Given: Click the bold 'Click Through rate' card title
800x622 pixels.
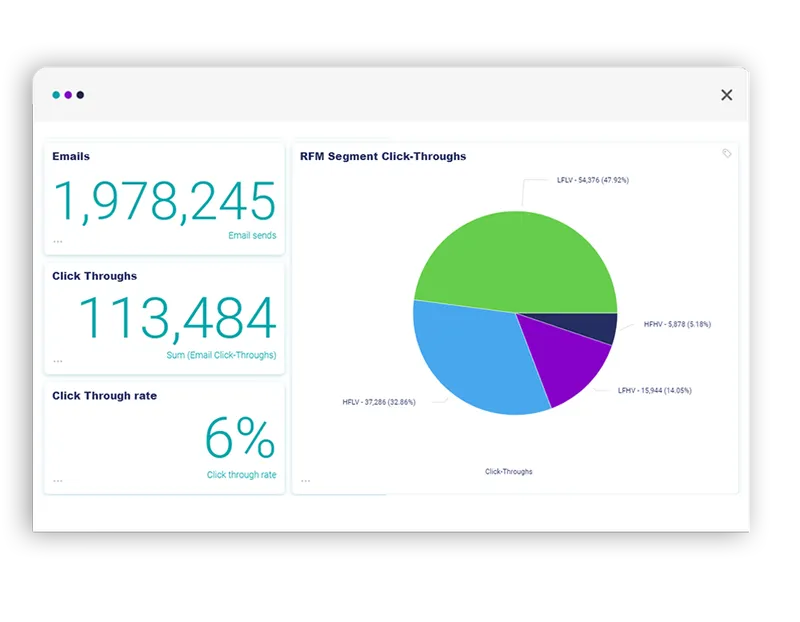Looking at the screenshot, I should (x=105, y=396).
